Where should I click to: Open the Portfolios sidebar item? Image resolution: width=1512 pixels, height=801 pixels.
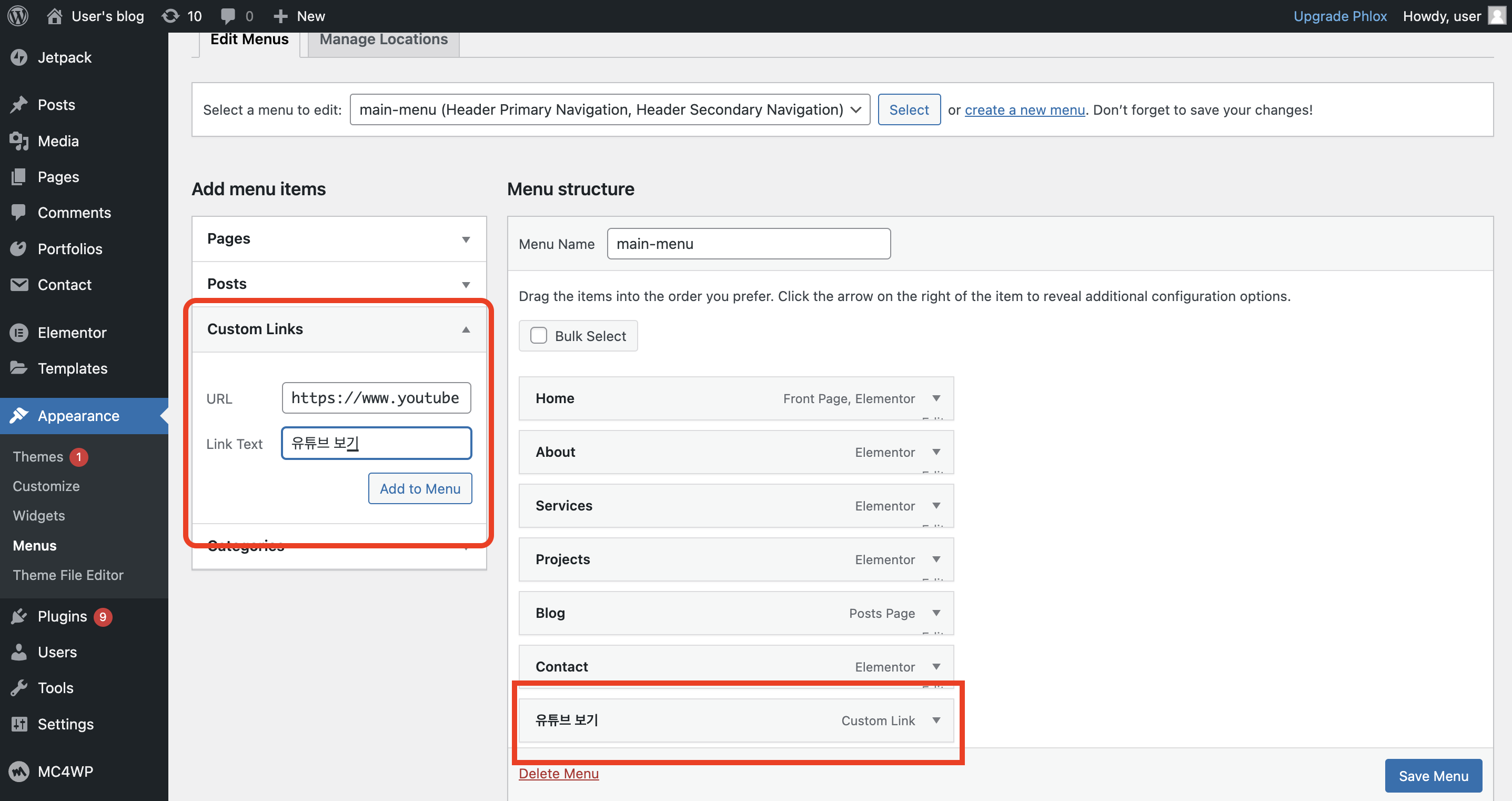[x=70, y=249]
